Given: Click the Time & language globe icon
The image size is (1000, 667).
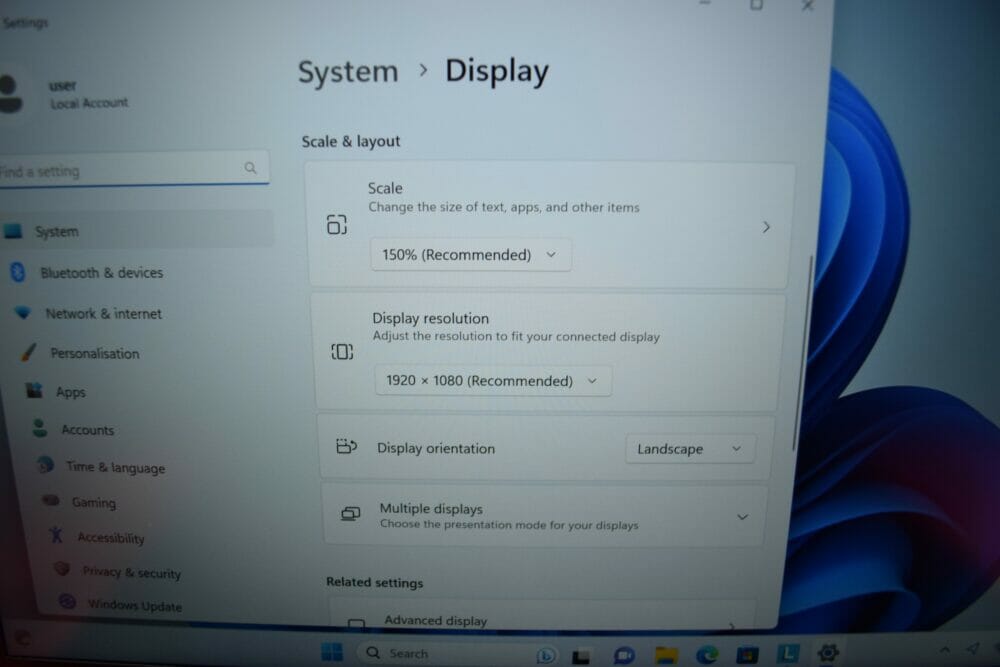Looking at the screenshot, I should pos(45,465).
